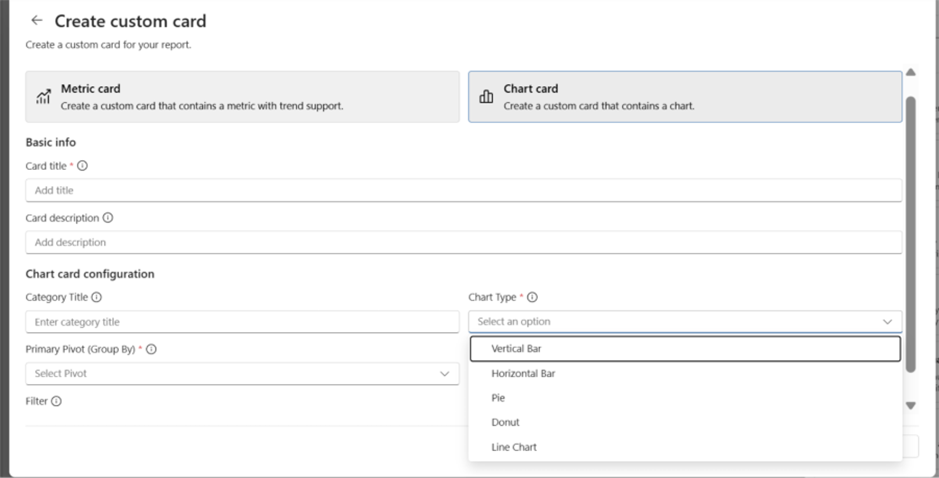
Task: Click info icon beside Filter label
Action: click(x=56, y=401)
